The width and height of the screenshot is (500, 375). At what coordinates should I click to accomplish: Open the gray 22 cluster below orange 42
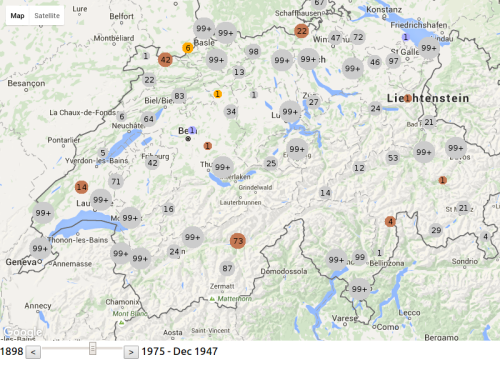[149, 80]
